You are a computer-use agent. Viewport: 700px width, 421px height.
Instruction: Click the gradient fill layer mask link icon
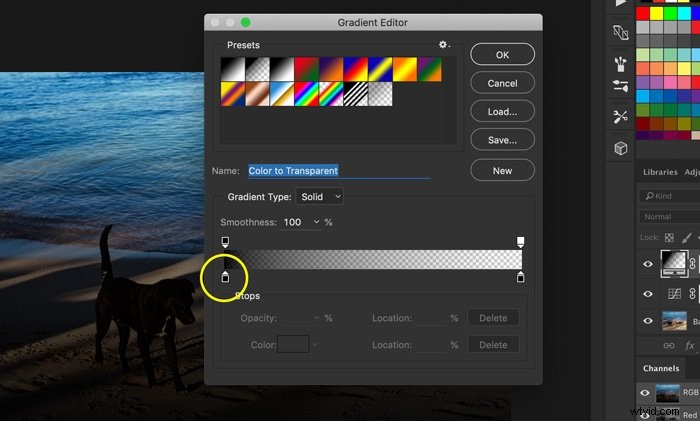692,263
